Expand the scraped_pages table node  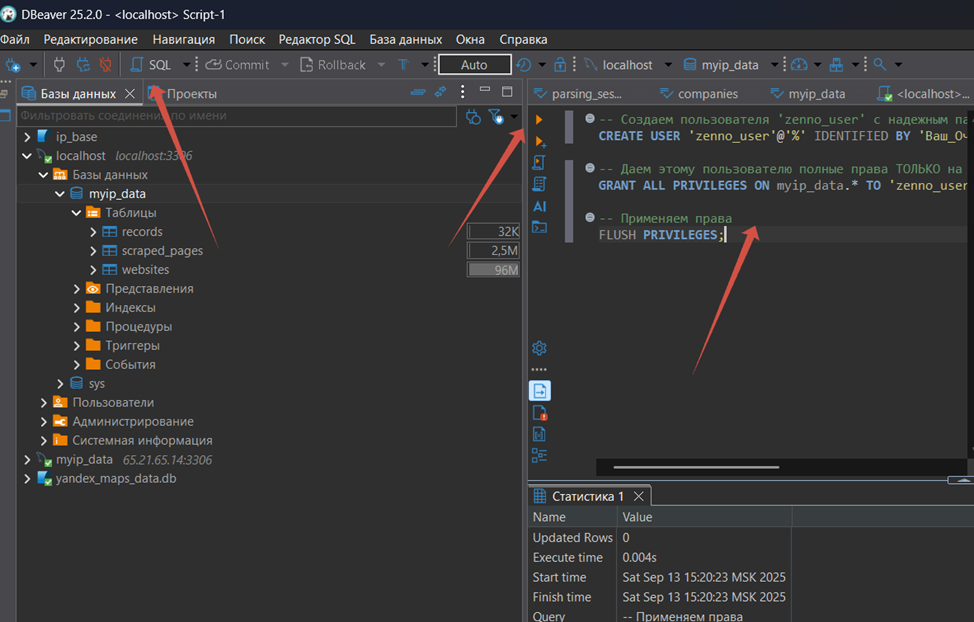[x=93, y=251]
